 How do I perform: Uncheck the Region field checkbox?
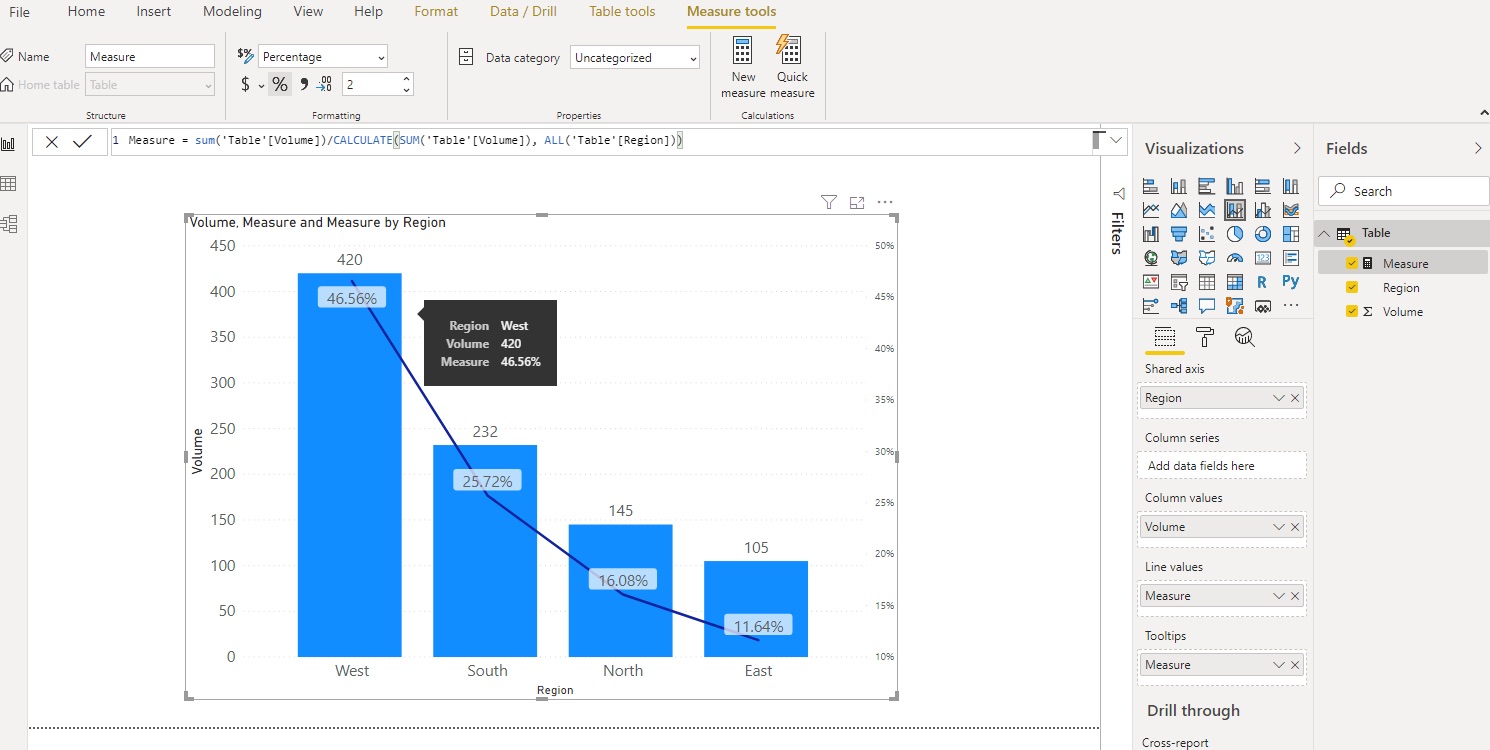(x=1352, y=288)
